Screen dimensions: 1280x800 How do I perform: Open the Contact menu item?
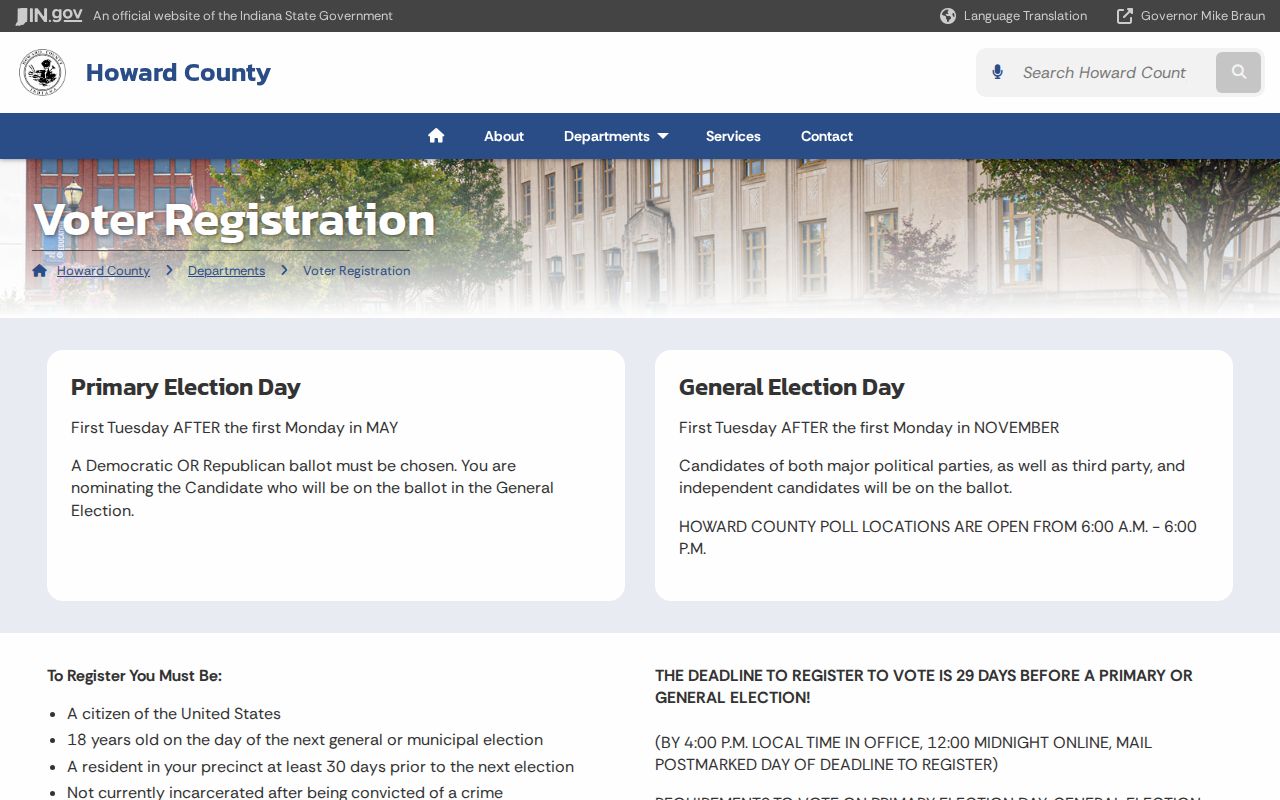click(827, 136)
